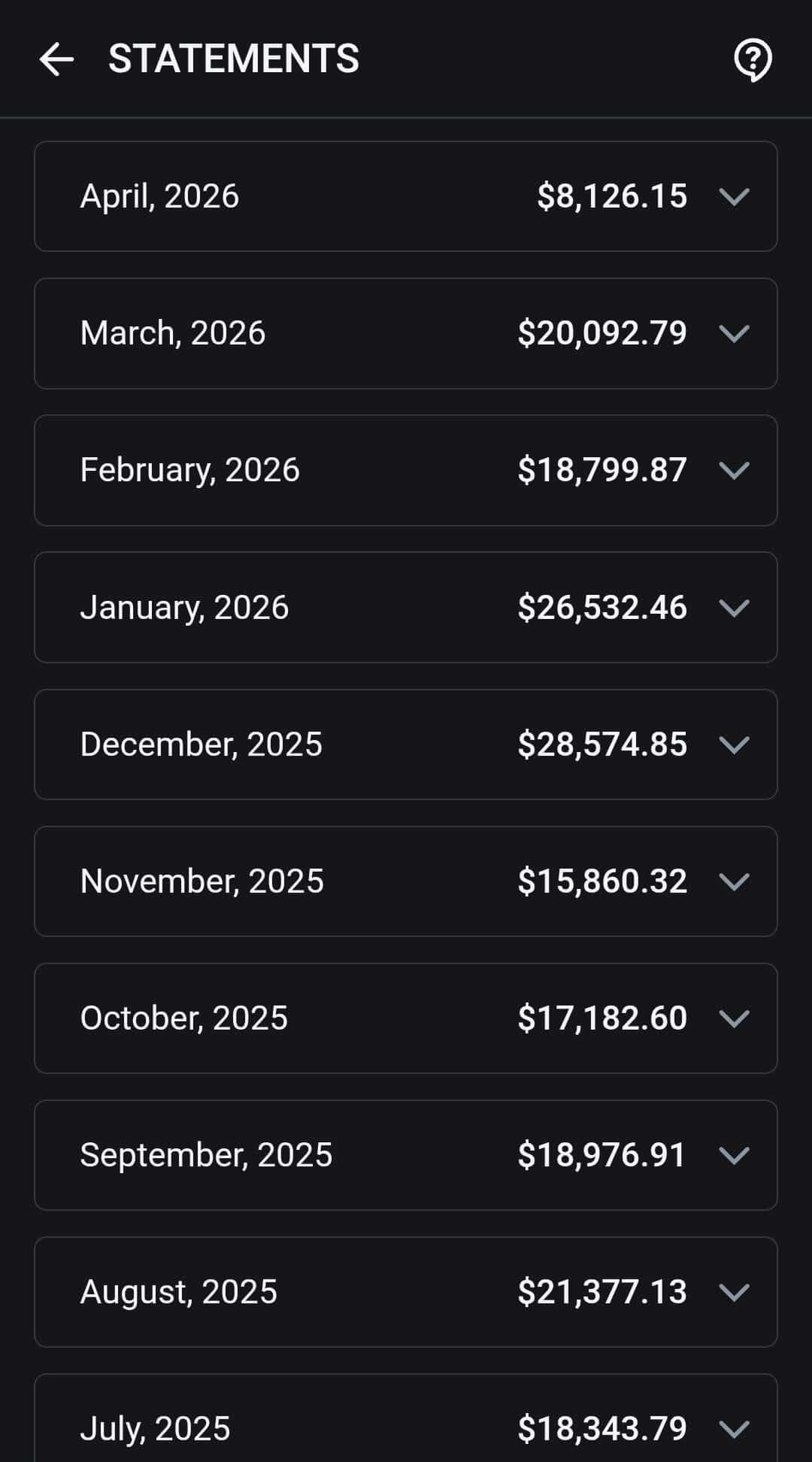Go back using the arrow icon
The image size is (812, 1462).
coord(56,59)
